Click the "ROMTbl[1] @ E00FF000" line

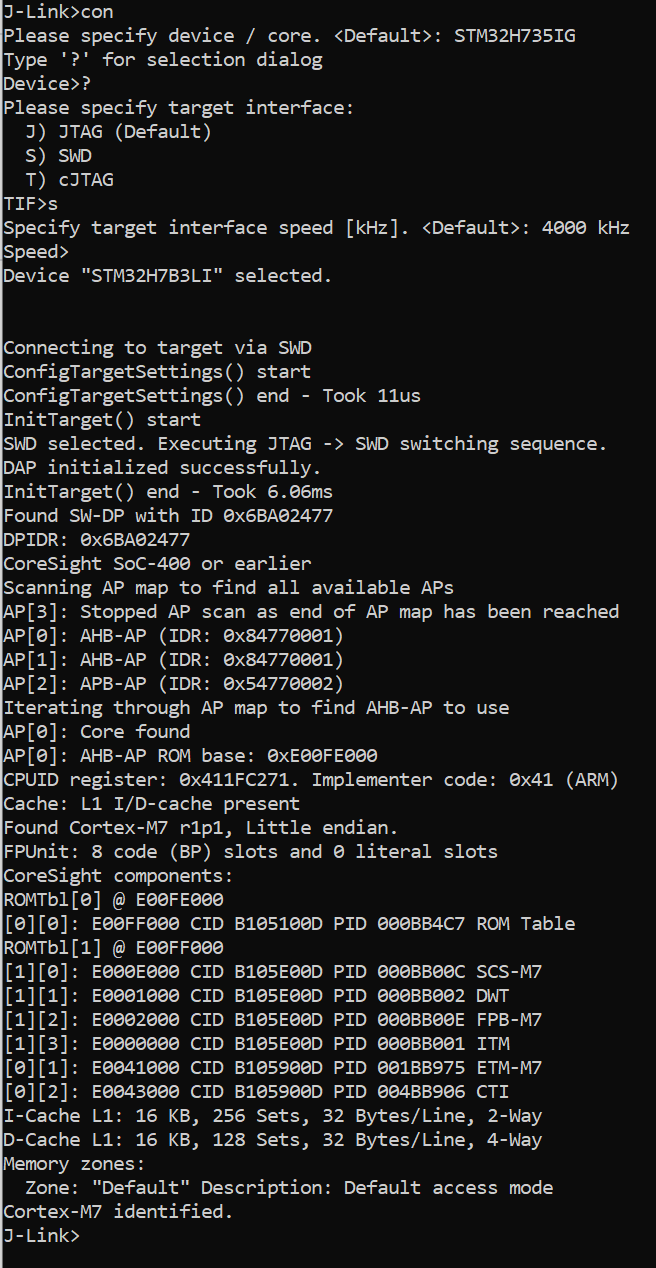(x=113, y=948)
